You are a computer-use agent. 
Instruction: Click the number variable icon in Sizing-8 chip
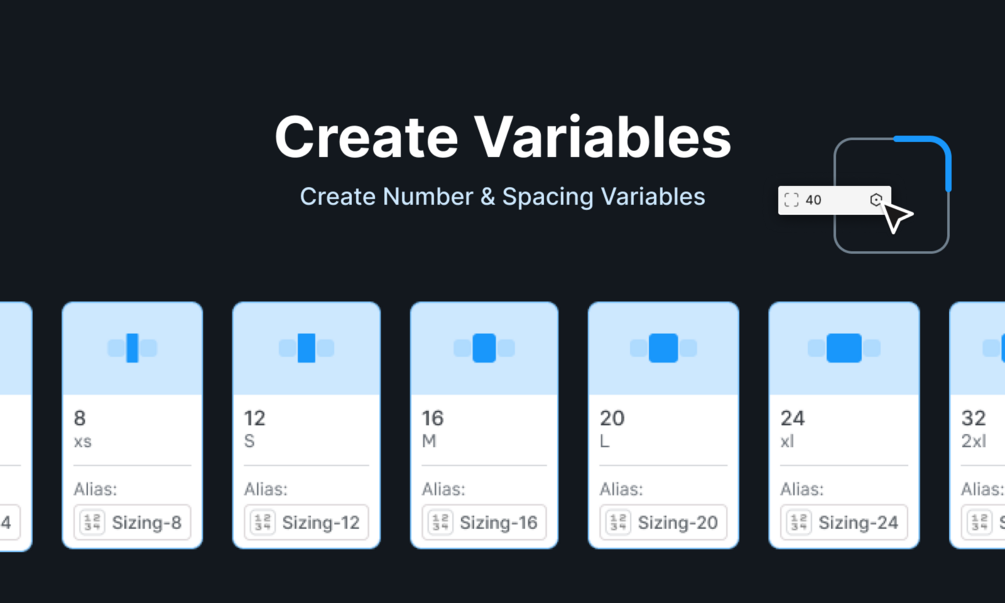tap(92, 522)
